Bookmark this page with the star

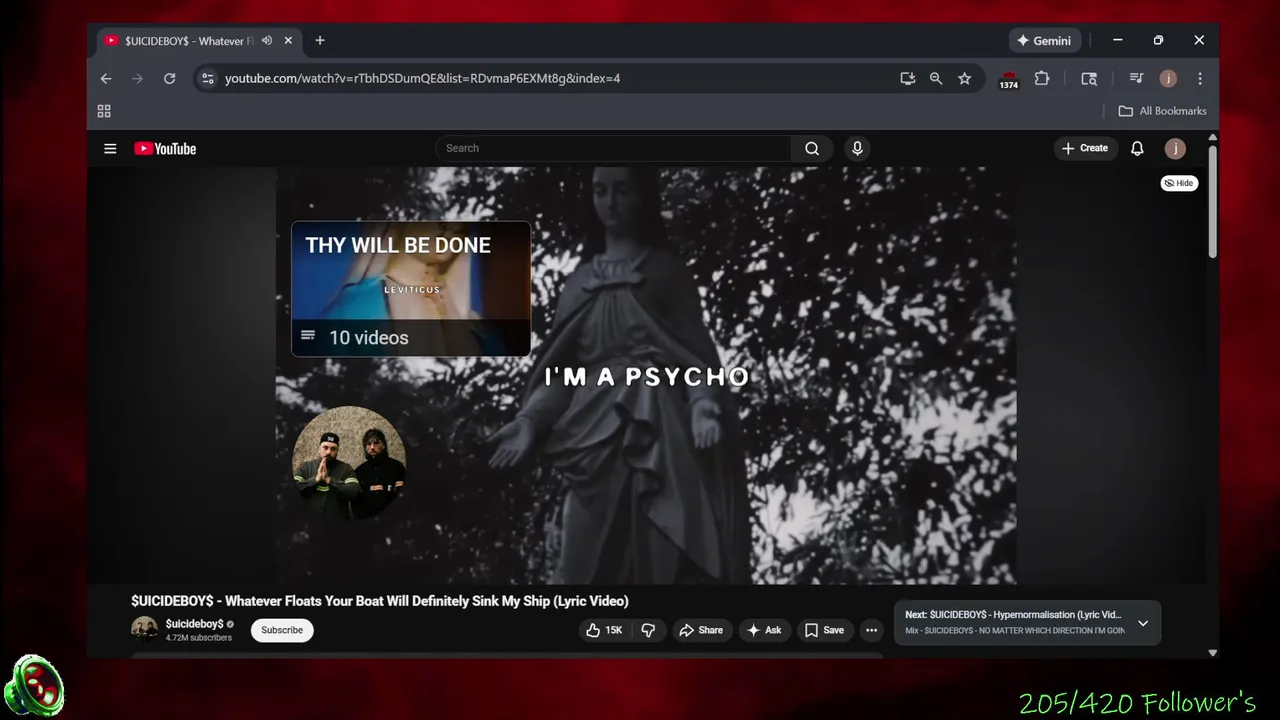click(x=964, y=78)
